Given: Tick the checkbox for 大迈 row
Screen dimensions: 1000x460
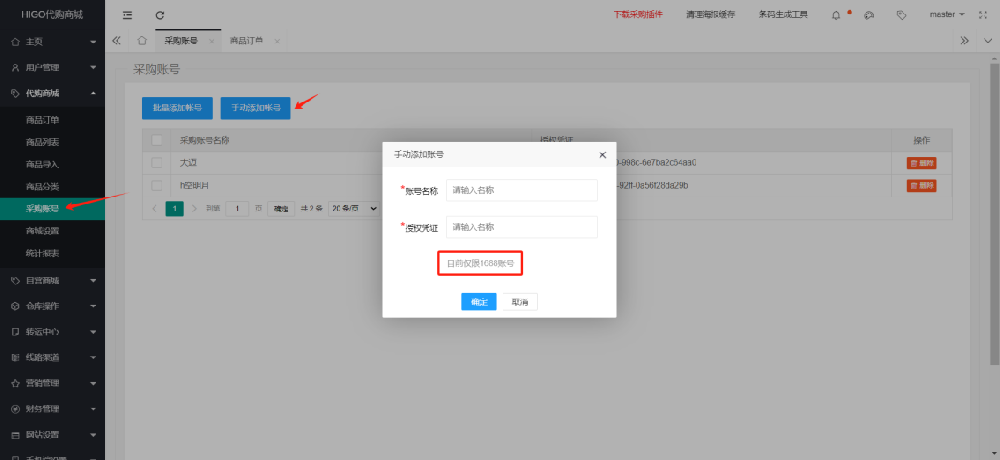Looking at the screenshot, I should 156,163.
